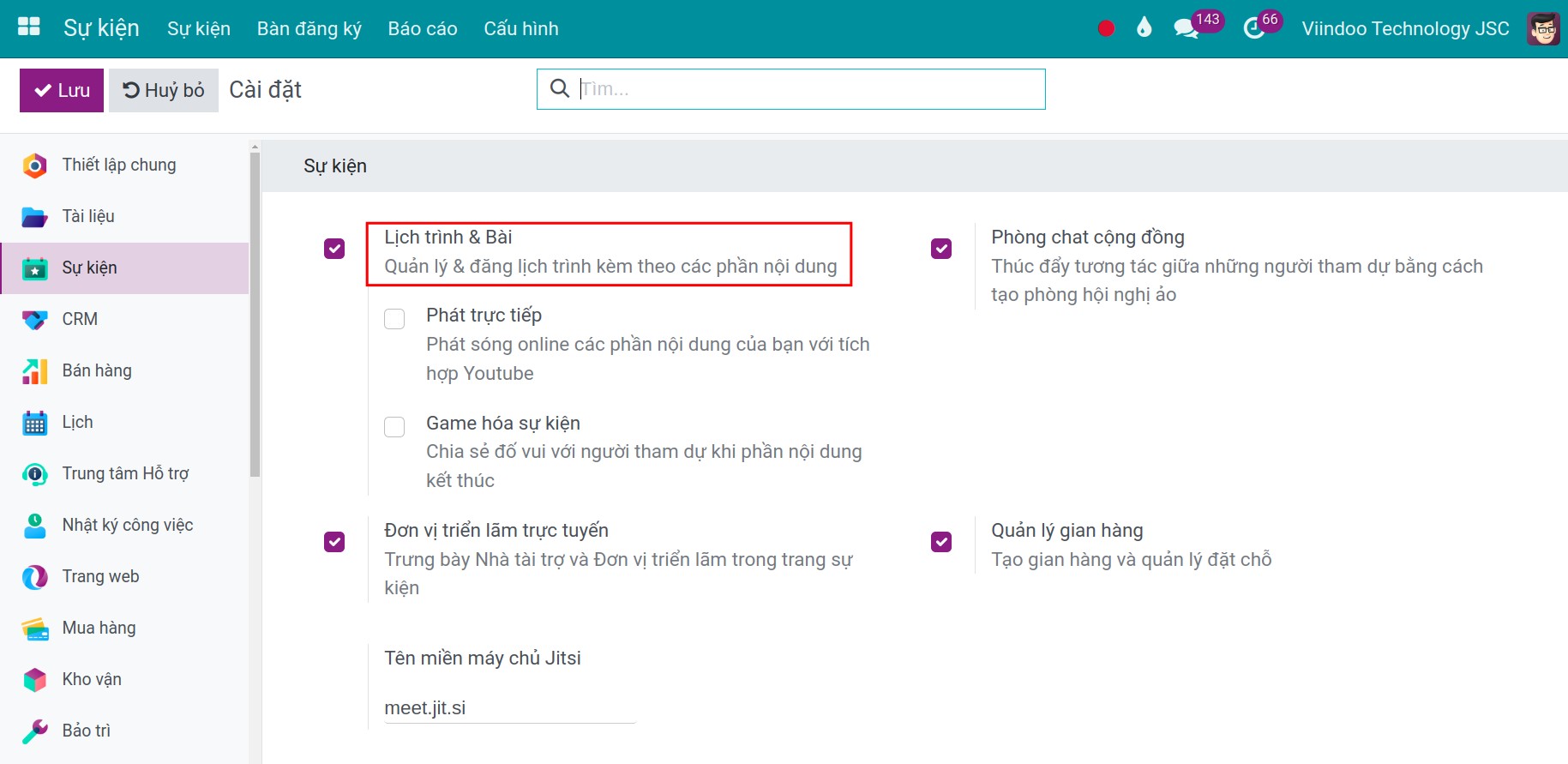Open the Bàn đăng ký menu
The image size is (1568, 764).
[309, 28]
